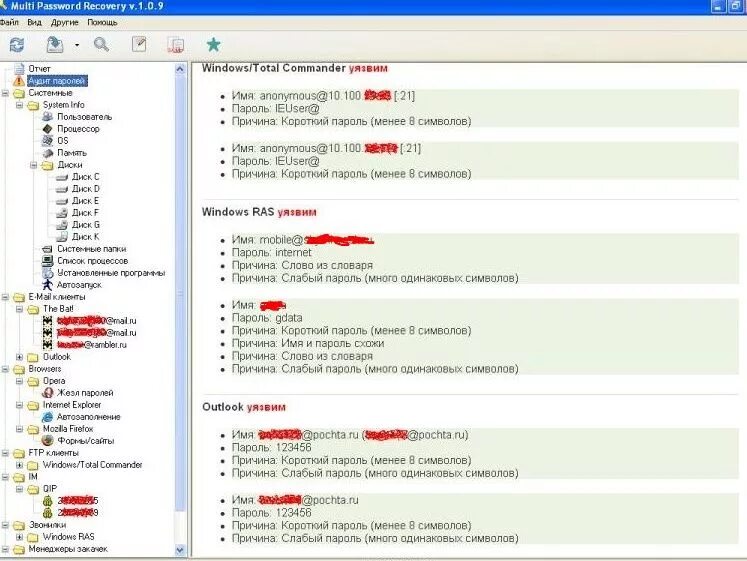Screen dimensions: 747x561
Task: Click the Windows RAS report heading
Action: [259, 212]
